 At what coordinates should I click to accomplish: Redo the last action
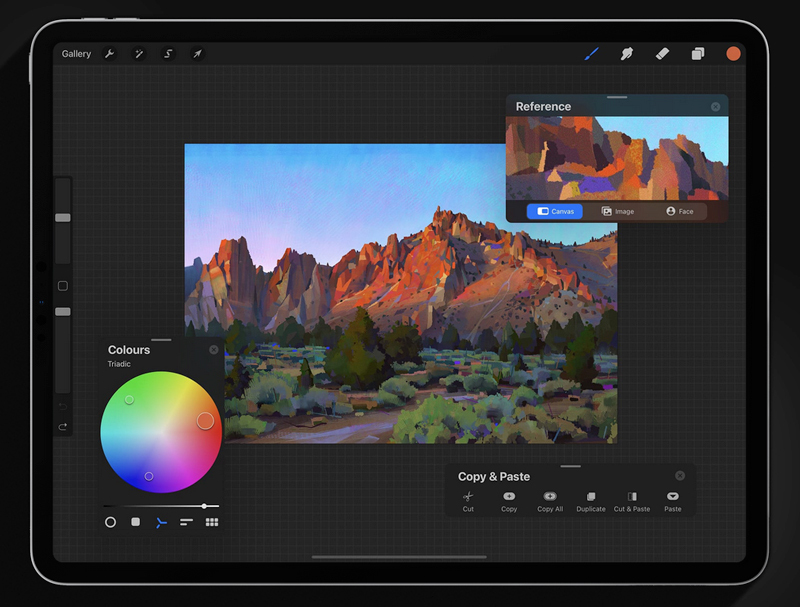63,426
